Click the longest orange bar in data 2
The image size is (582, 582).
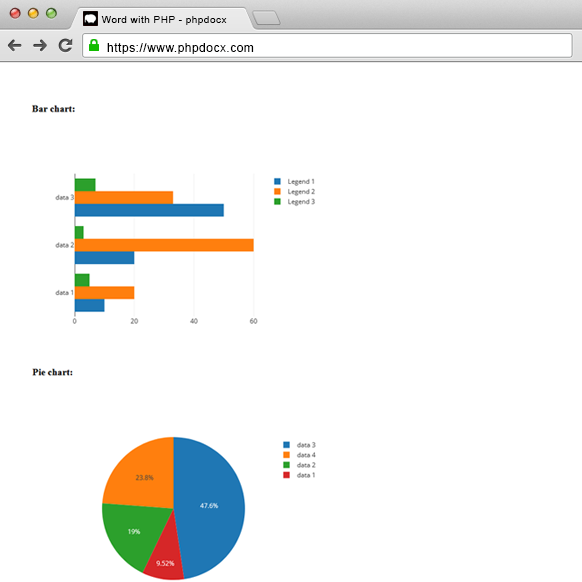coord(164,245)
